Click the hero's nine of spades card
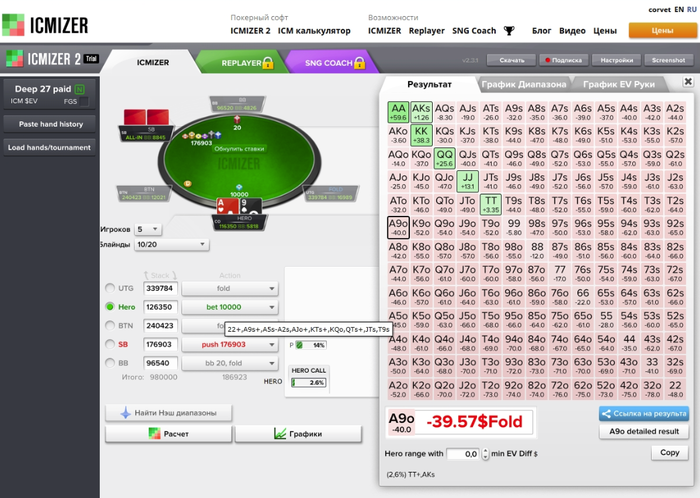Image resolution: width=700 pixels, height=498 pixels. 250,206
